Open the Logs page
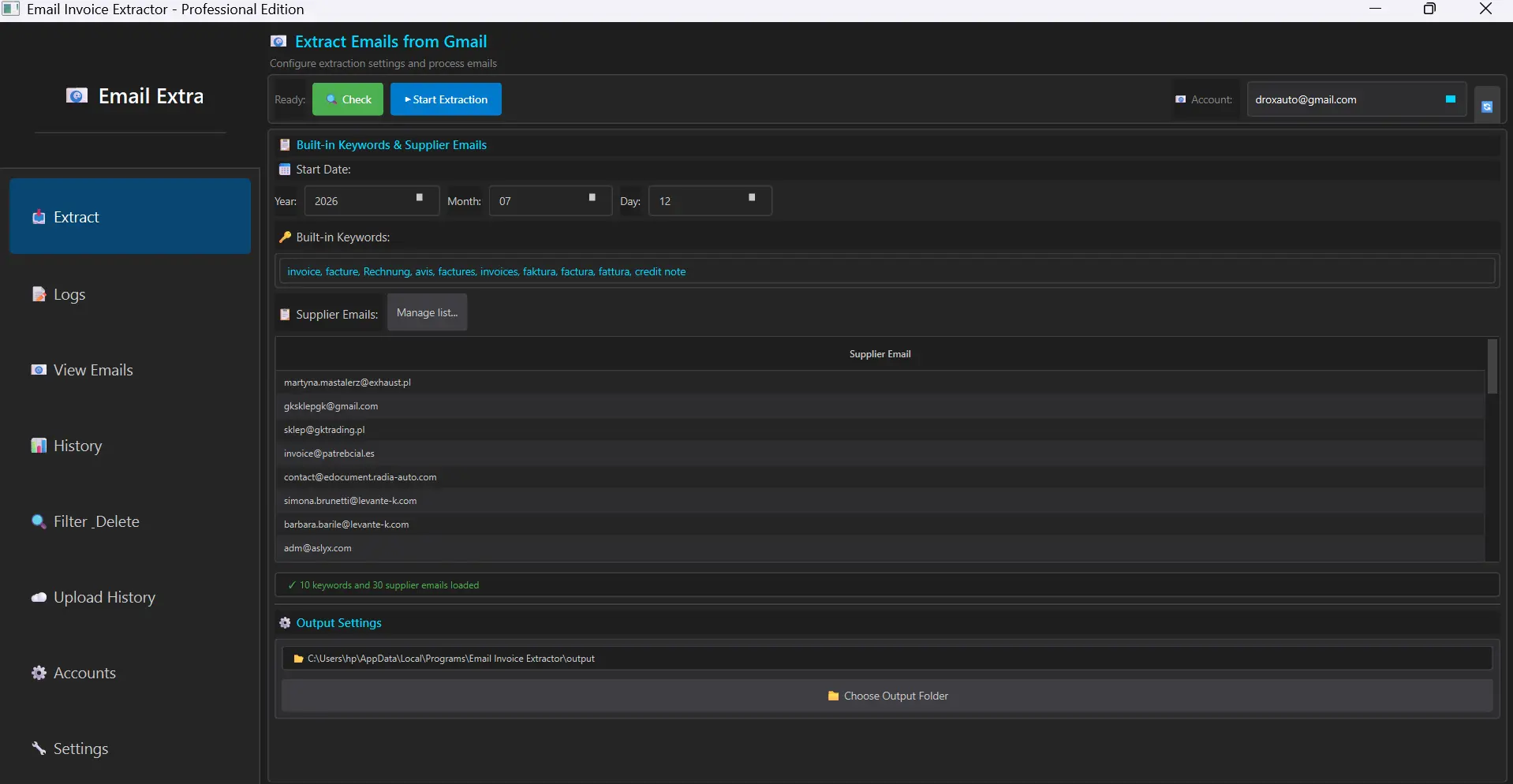 click(130, 294)
